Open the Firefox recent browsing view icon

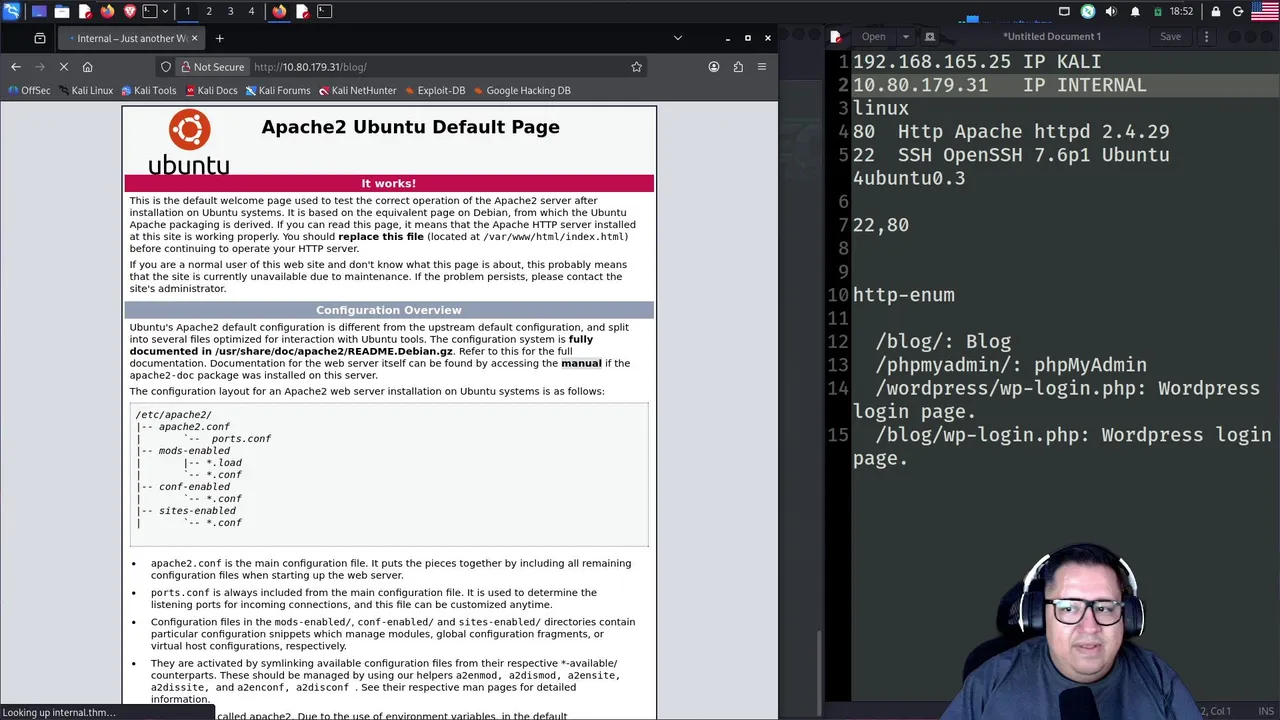(40, 38)
